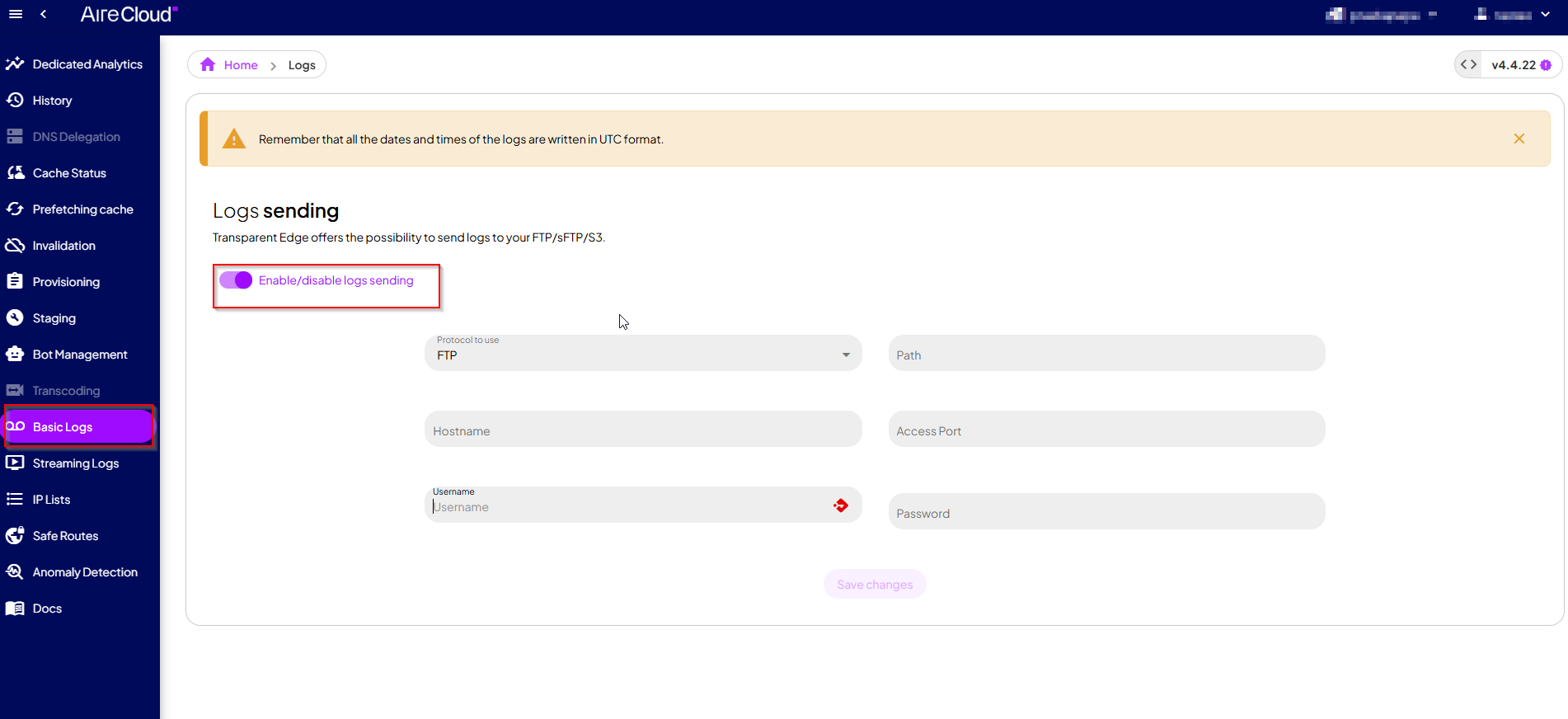Open Streaming Logs page

(x=80, y=463)
